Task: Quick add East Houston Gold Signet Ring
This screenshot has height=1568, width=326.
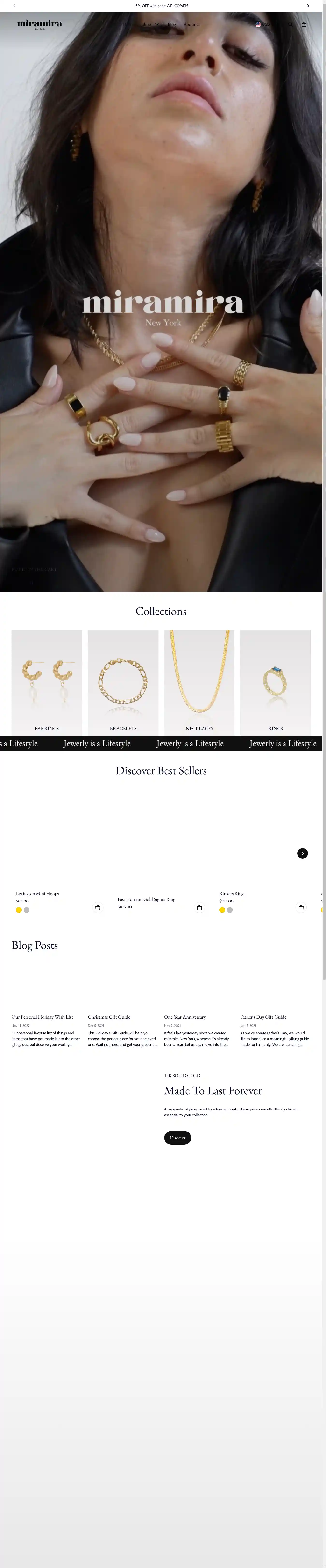Action: (199, 908)
